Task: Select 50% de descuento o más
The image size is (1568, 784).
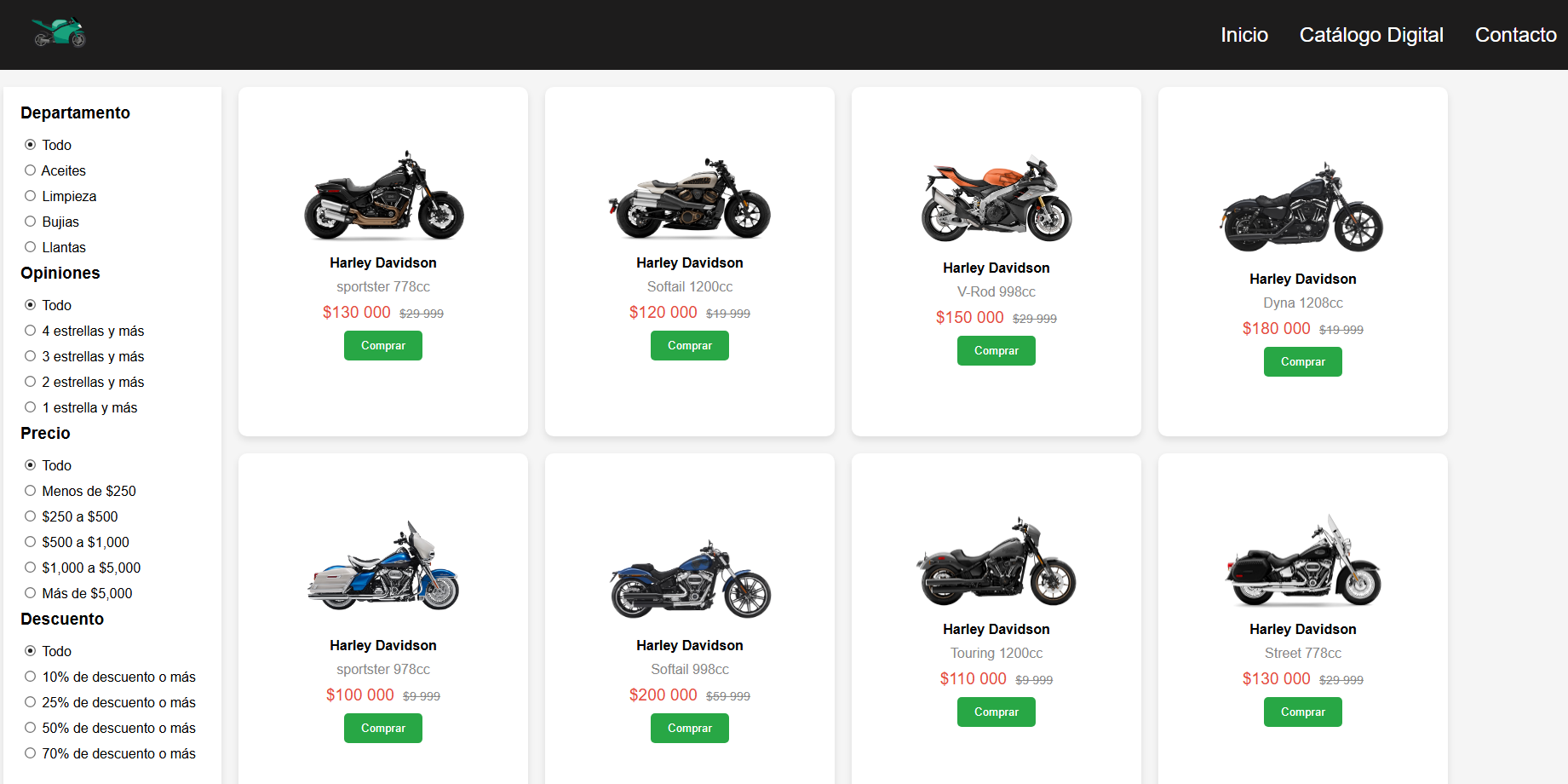Action: (x=31, y=728)
